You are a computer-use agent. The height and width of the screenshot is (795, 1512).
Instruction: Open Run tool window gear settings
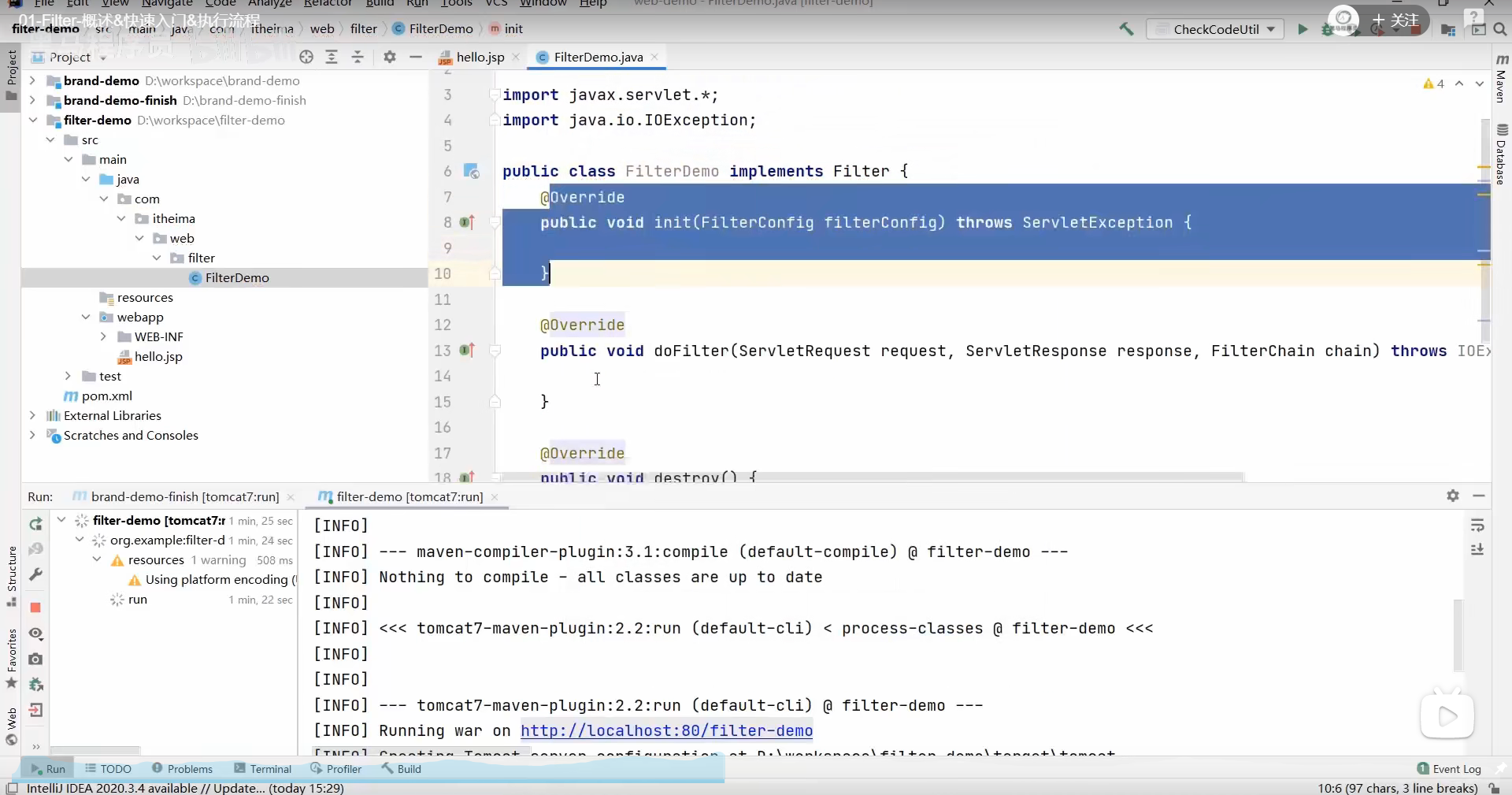point(1453,496)
